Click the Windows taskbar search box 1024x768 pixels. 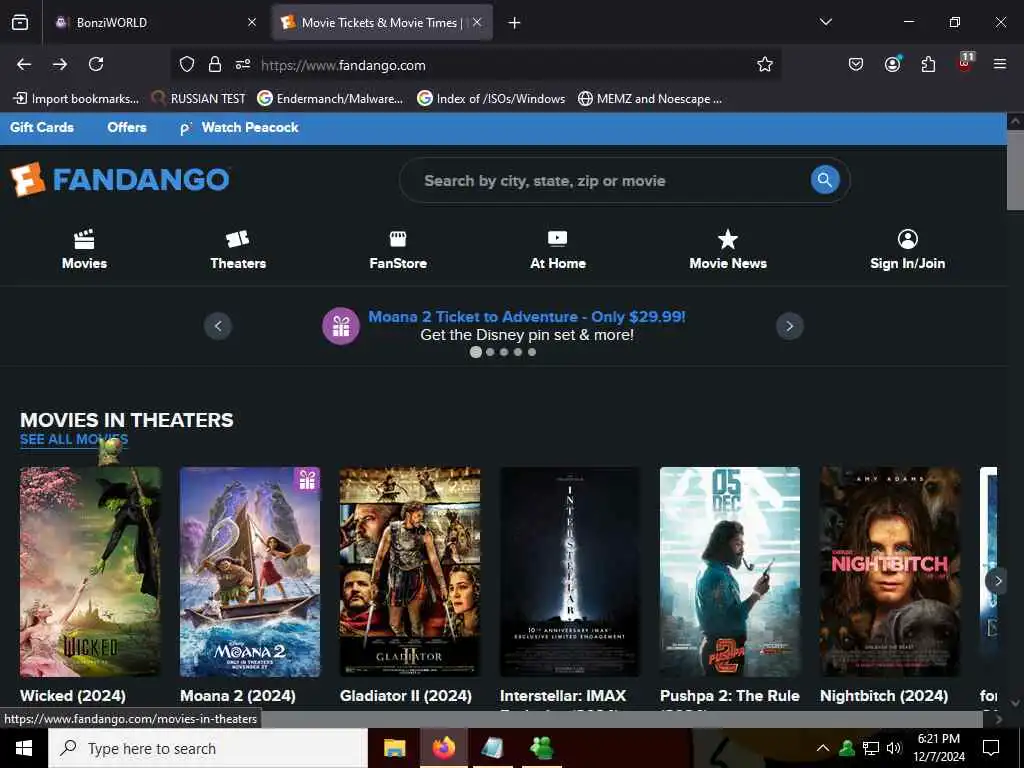click(x=208, y=748)
